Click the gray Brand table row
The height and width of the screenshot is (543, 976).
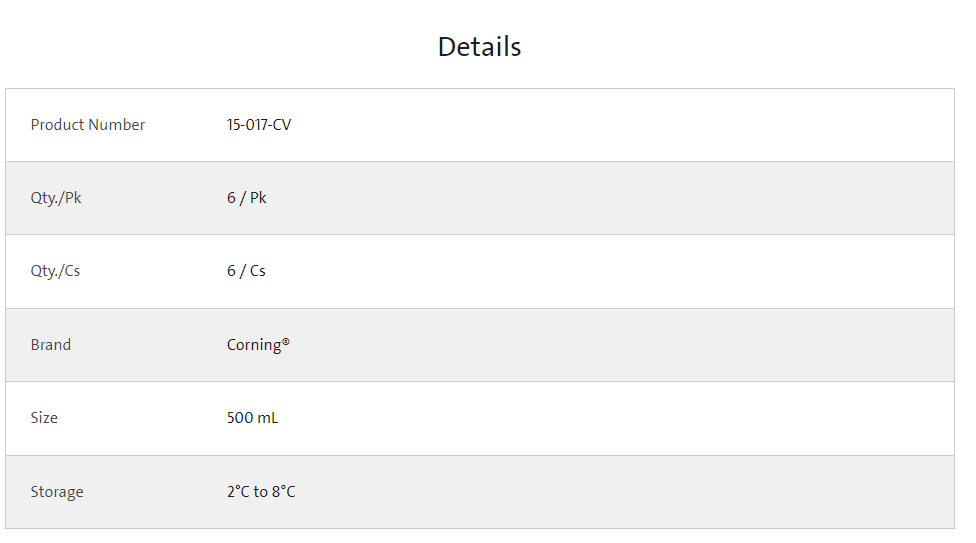(480, 345)
